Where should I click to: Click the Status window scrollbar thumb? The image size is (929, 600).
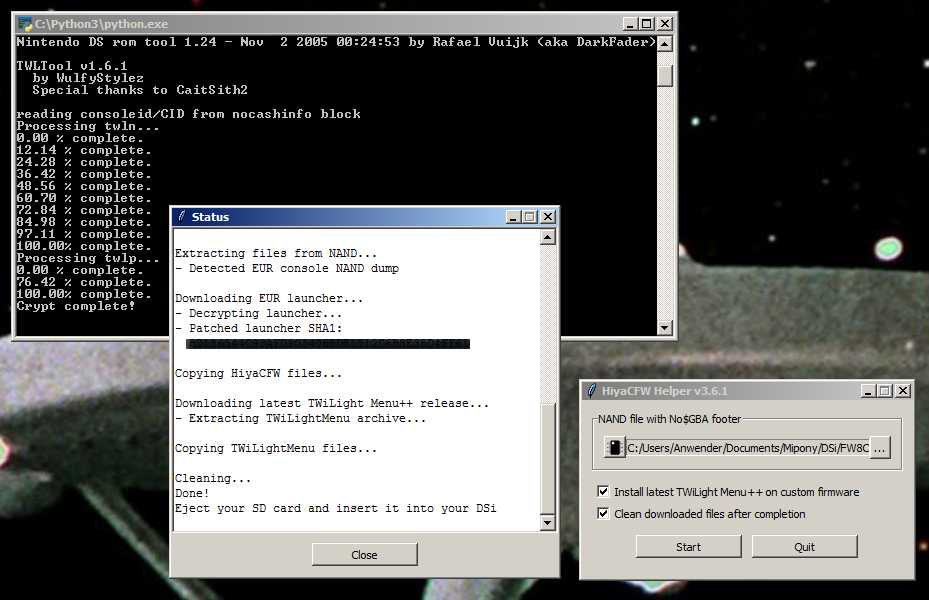click(x=547, y=459)
